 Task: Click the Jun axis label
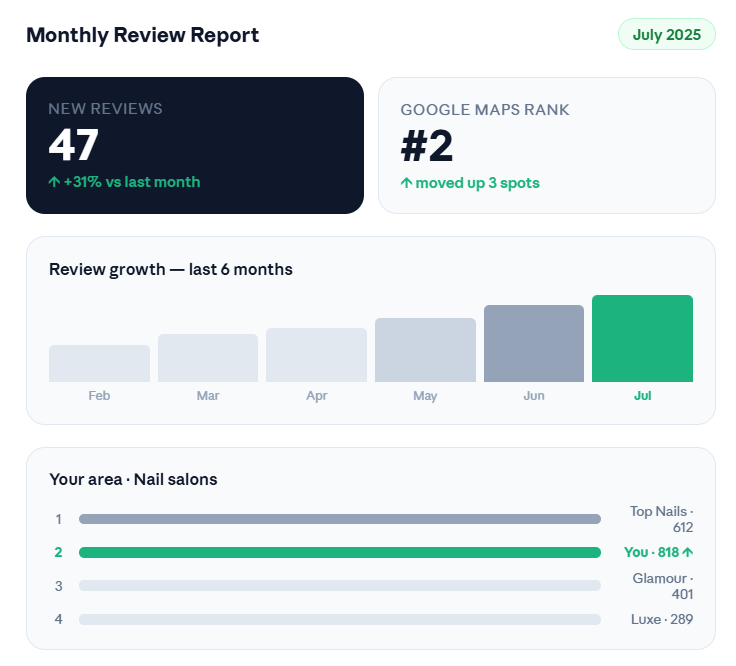(x=534, y=396)
